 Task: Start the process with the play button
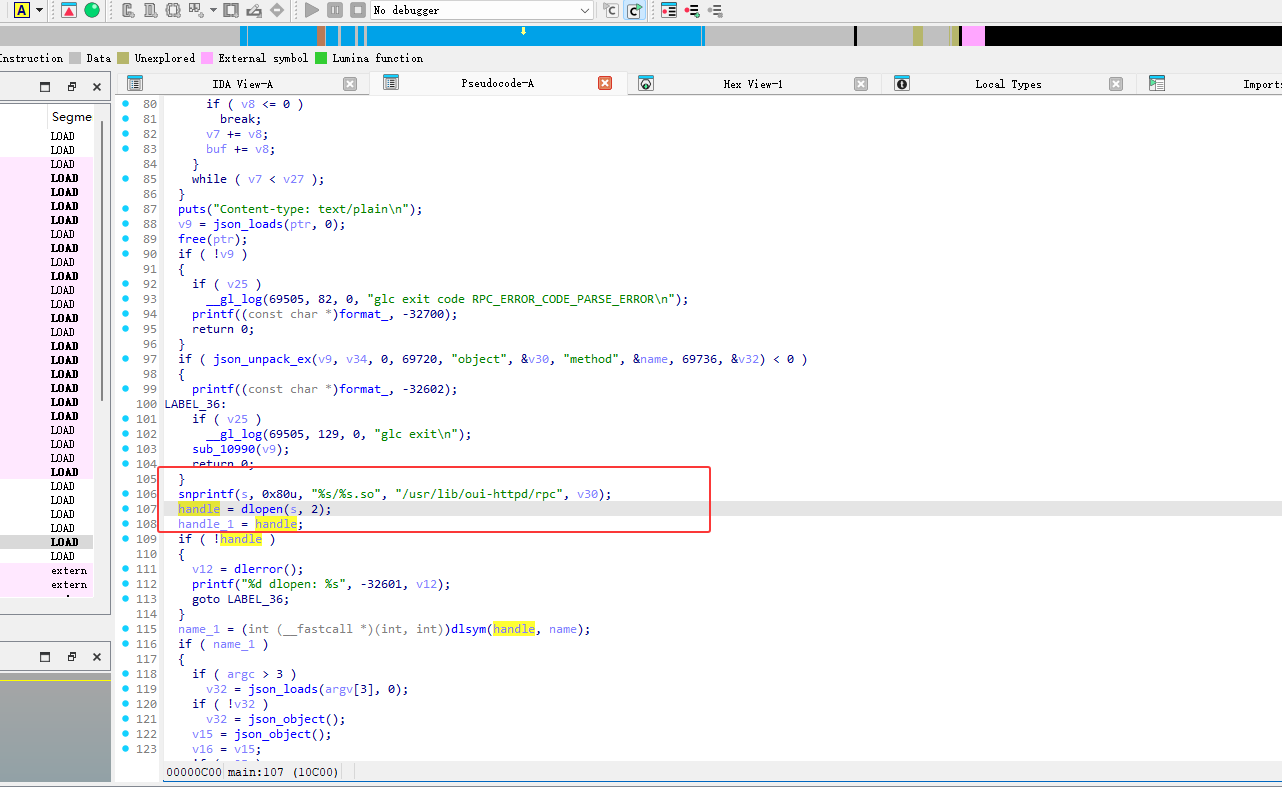[x=312, y=10]
